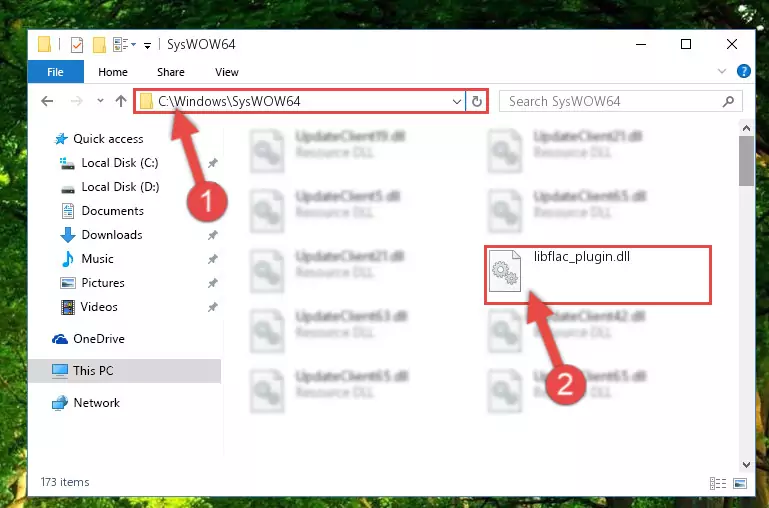The image size is (769, 508).
Task: Open the Customize Quick Access Toolbar dropdown
Action: tap(147, 46)
